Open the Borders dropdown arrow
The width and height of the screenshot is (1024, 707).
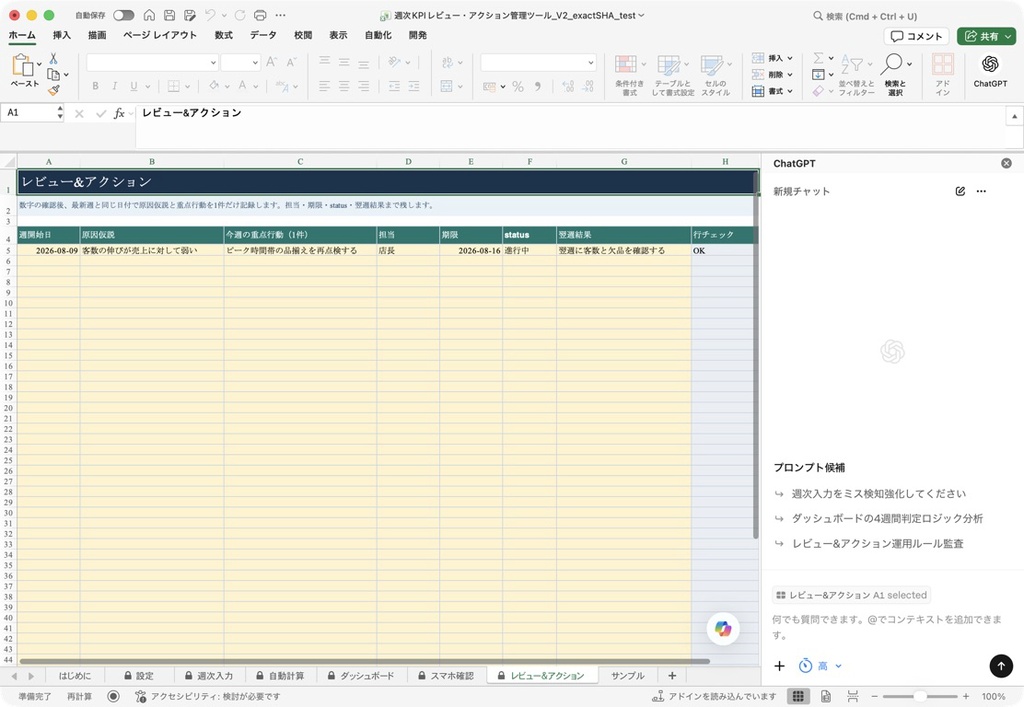(187, 86)
